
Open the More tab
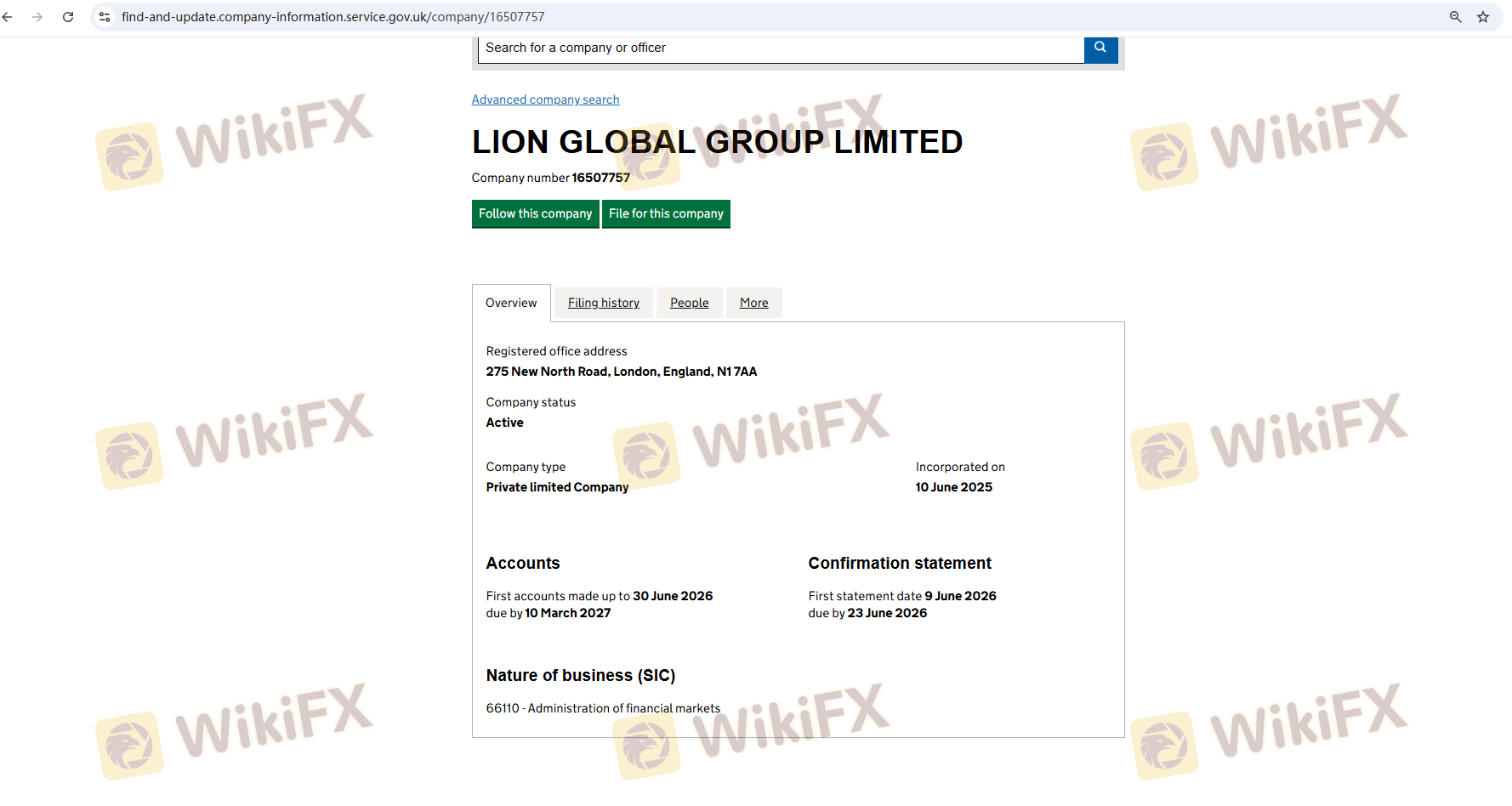click(x=753, y=304)
